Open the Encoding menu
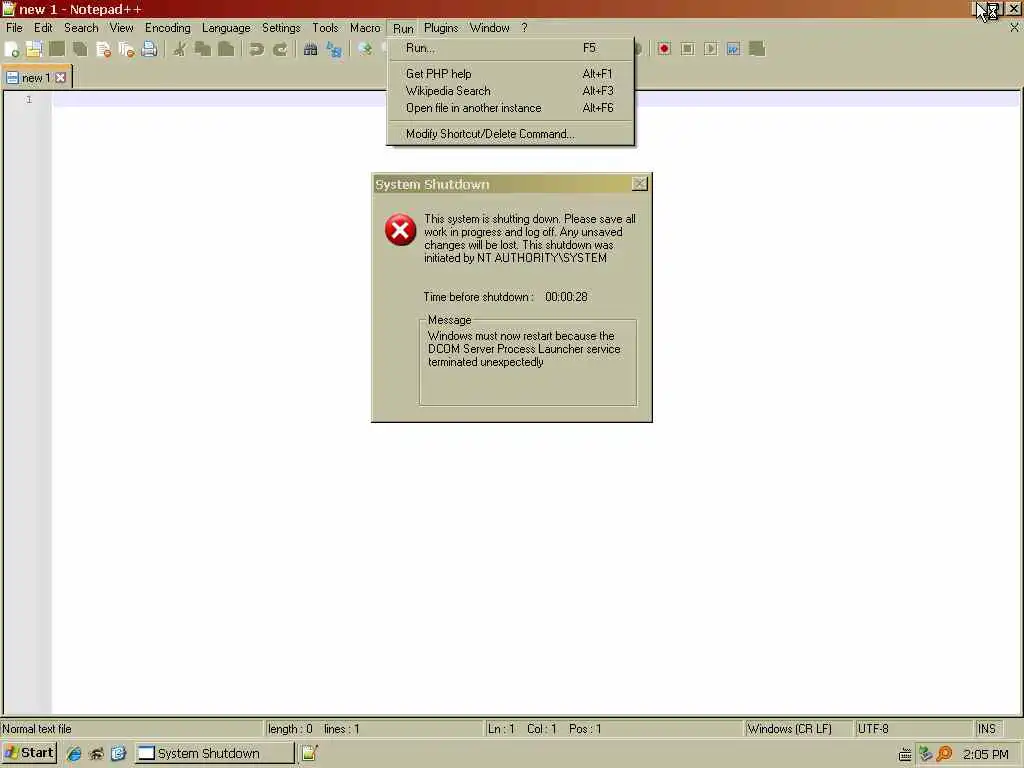 pos(168,28)
